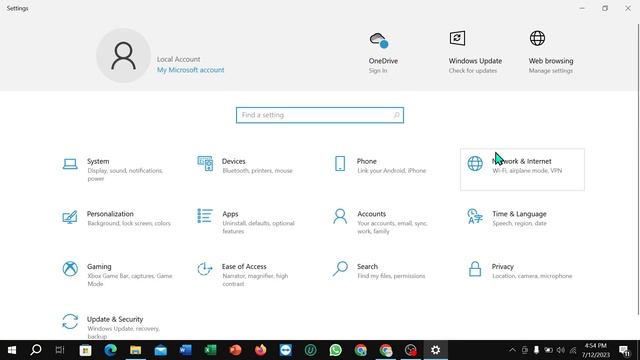Open Time & Language settings
Image resolution: width=640 pixels, height=360 pixels.
[x=522, y=222]
